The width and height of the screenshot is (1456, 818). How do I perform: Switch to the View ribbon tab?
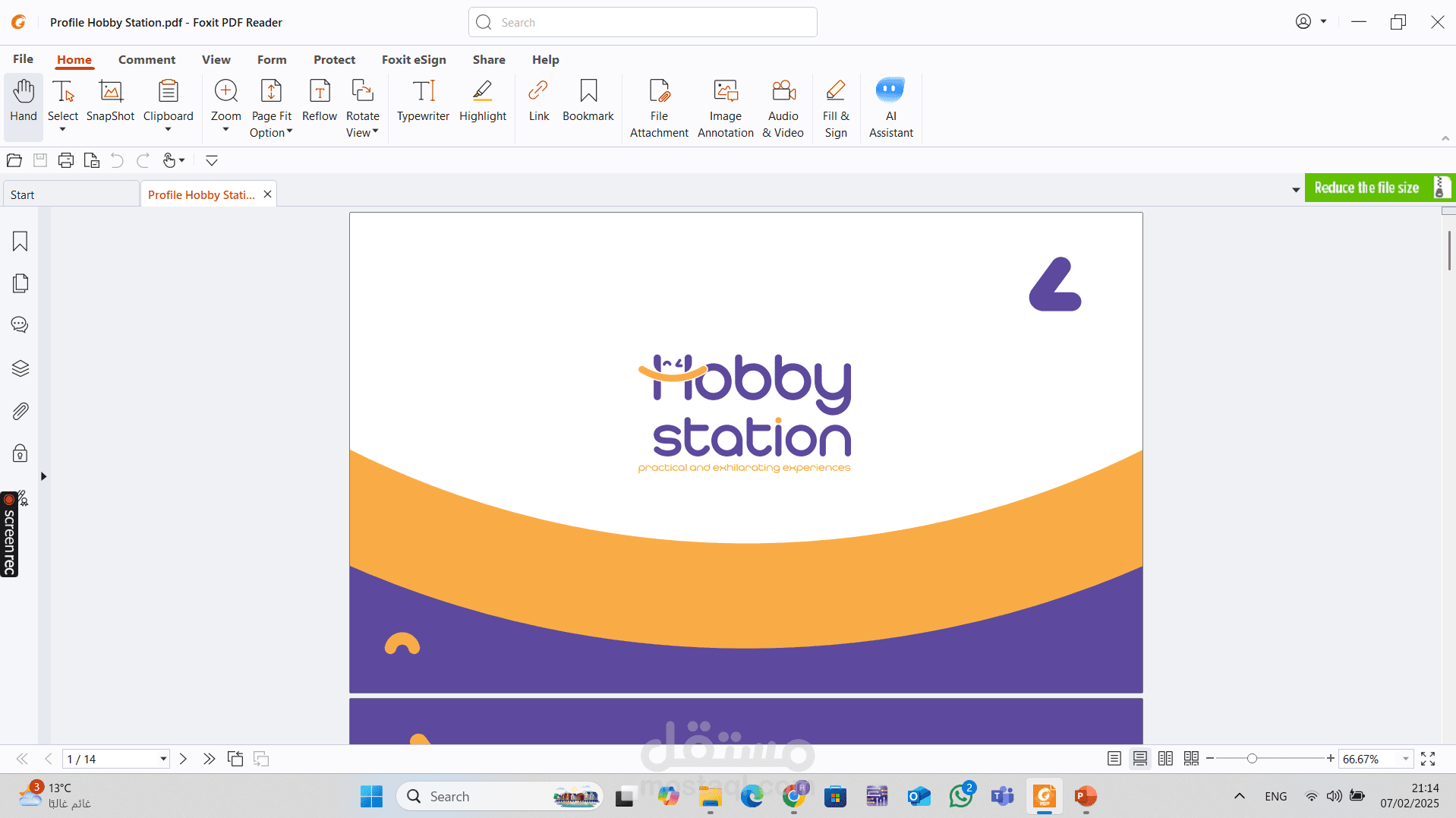click(216, 59)
